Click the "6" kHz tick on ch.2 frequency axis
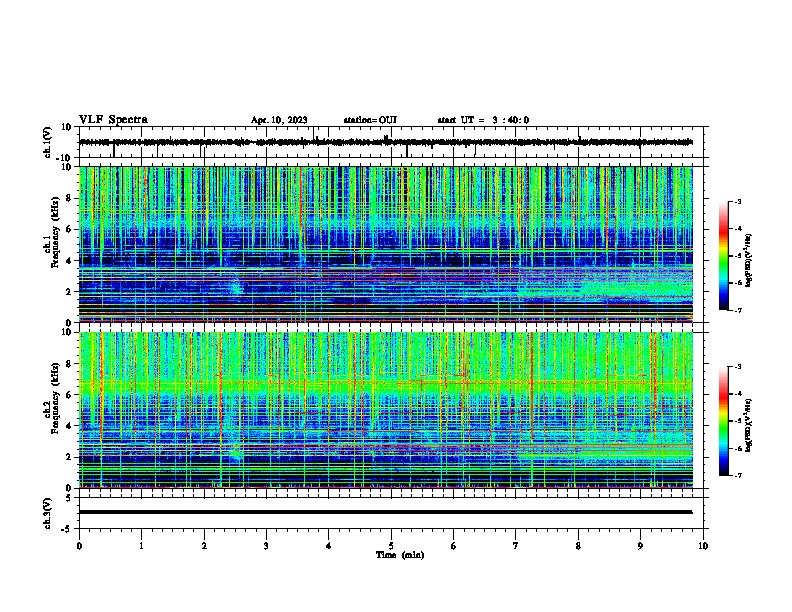792x612 pixels. click(69, 395)
